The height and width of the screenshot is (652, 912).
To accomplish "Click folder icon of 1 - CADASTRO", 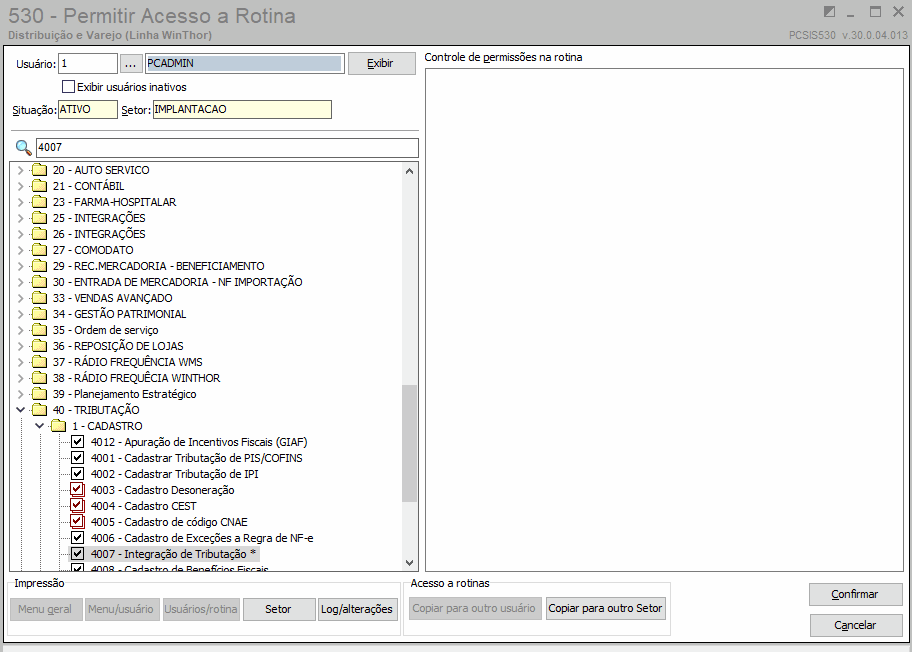I will (x=59, y=426).
